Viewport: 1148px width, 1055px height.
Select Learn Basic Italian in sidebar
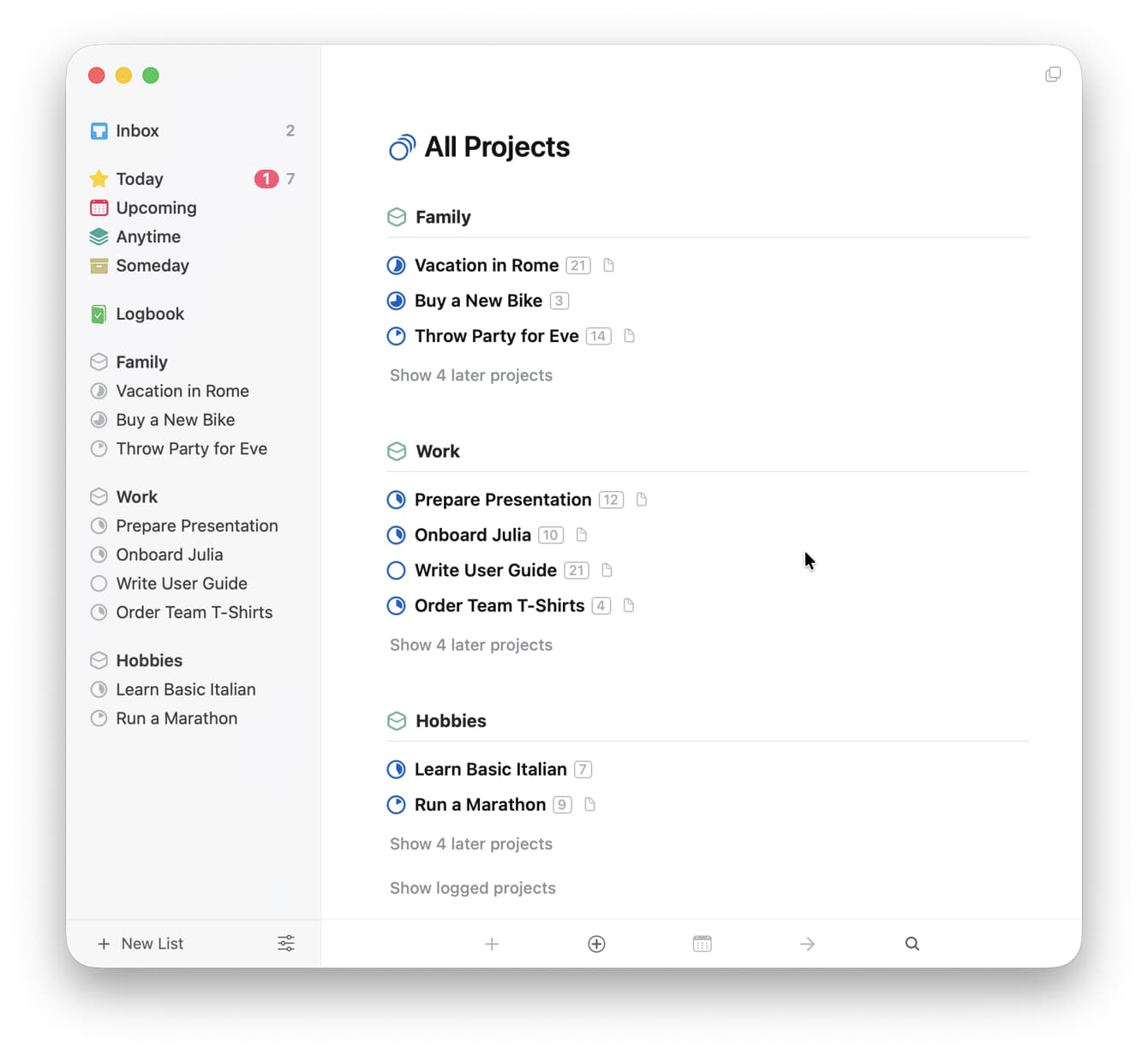pos(185,690)
